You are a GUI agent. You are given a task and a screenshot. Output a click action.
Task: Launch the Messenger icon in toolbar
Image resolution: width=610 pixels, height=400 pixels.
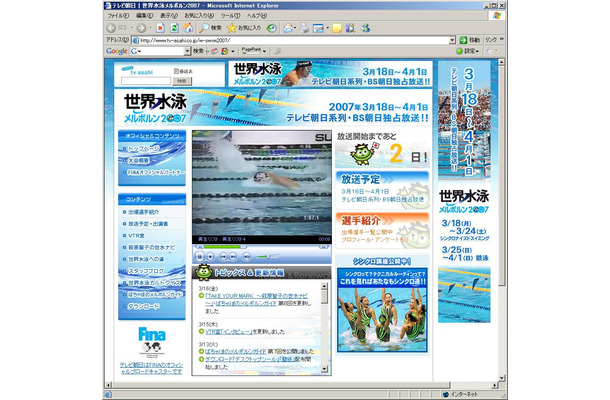point(365,28)
